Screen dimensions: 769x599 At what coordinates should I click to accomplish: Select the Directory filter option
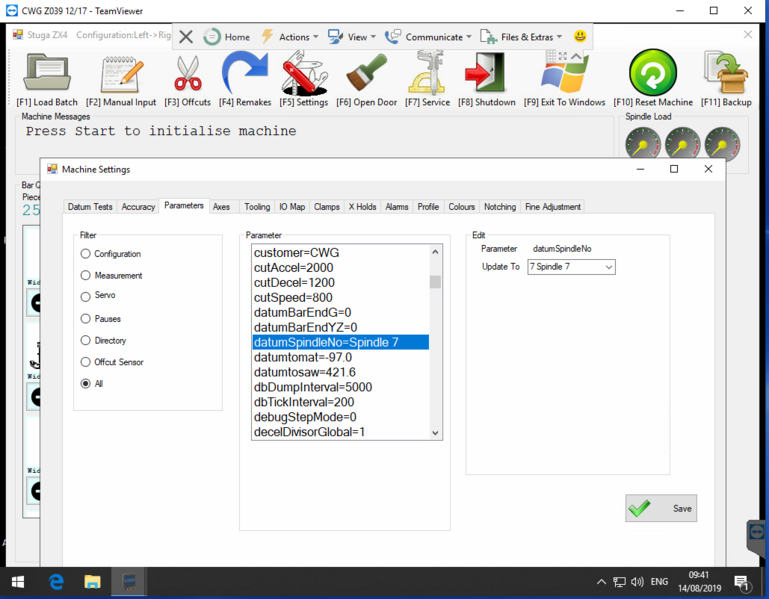click(86, 340)
